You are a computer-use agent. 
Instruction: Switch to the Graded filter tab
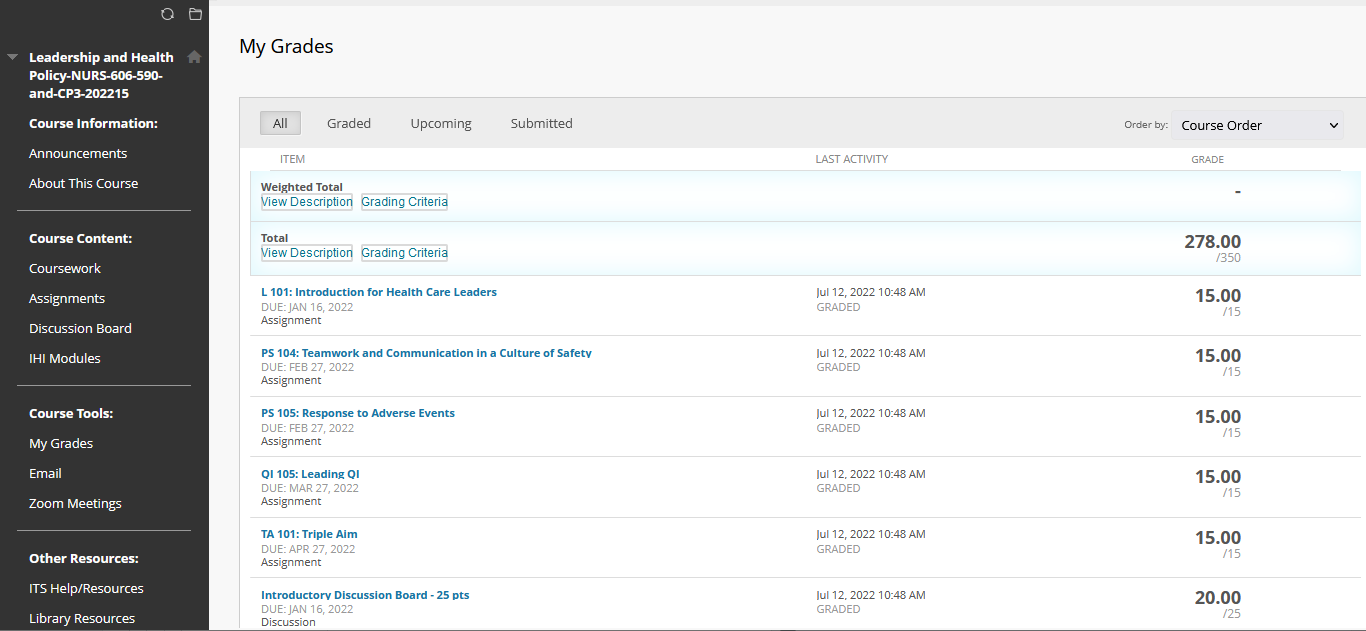[x=349, y=123]
